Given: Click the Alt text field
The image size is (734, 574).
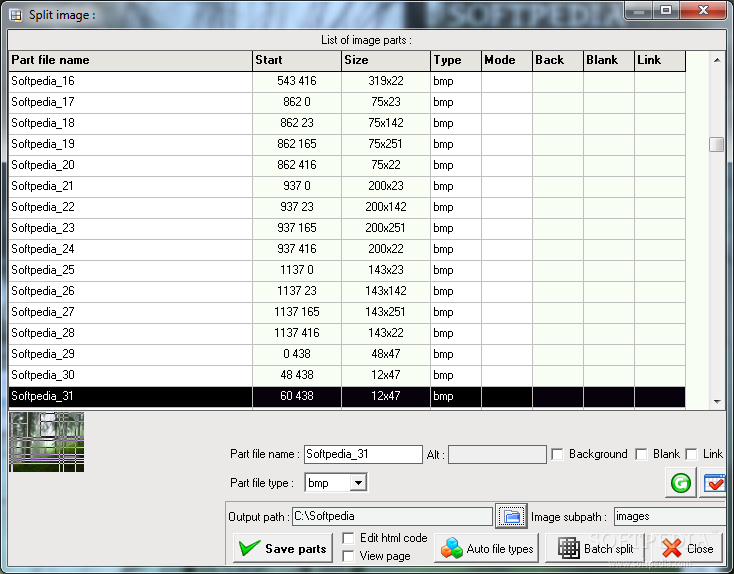Looking at the screenshot, I should (497, 454).
